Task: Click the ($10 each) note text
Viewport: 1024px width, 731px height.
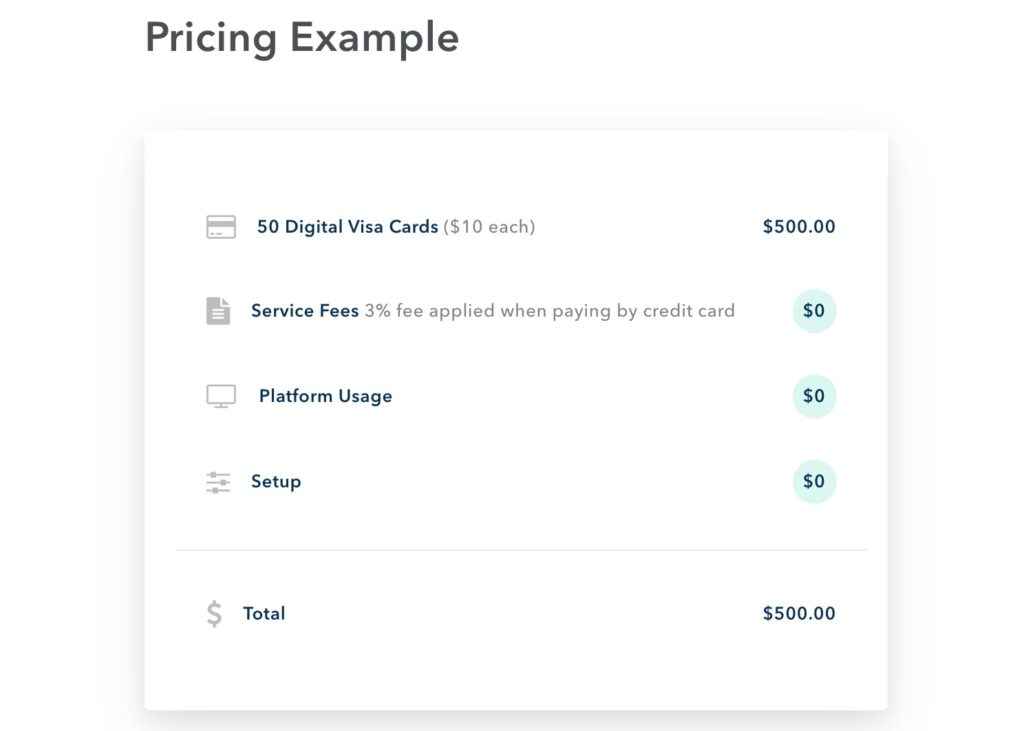Action: coord(489,227)
